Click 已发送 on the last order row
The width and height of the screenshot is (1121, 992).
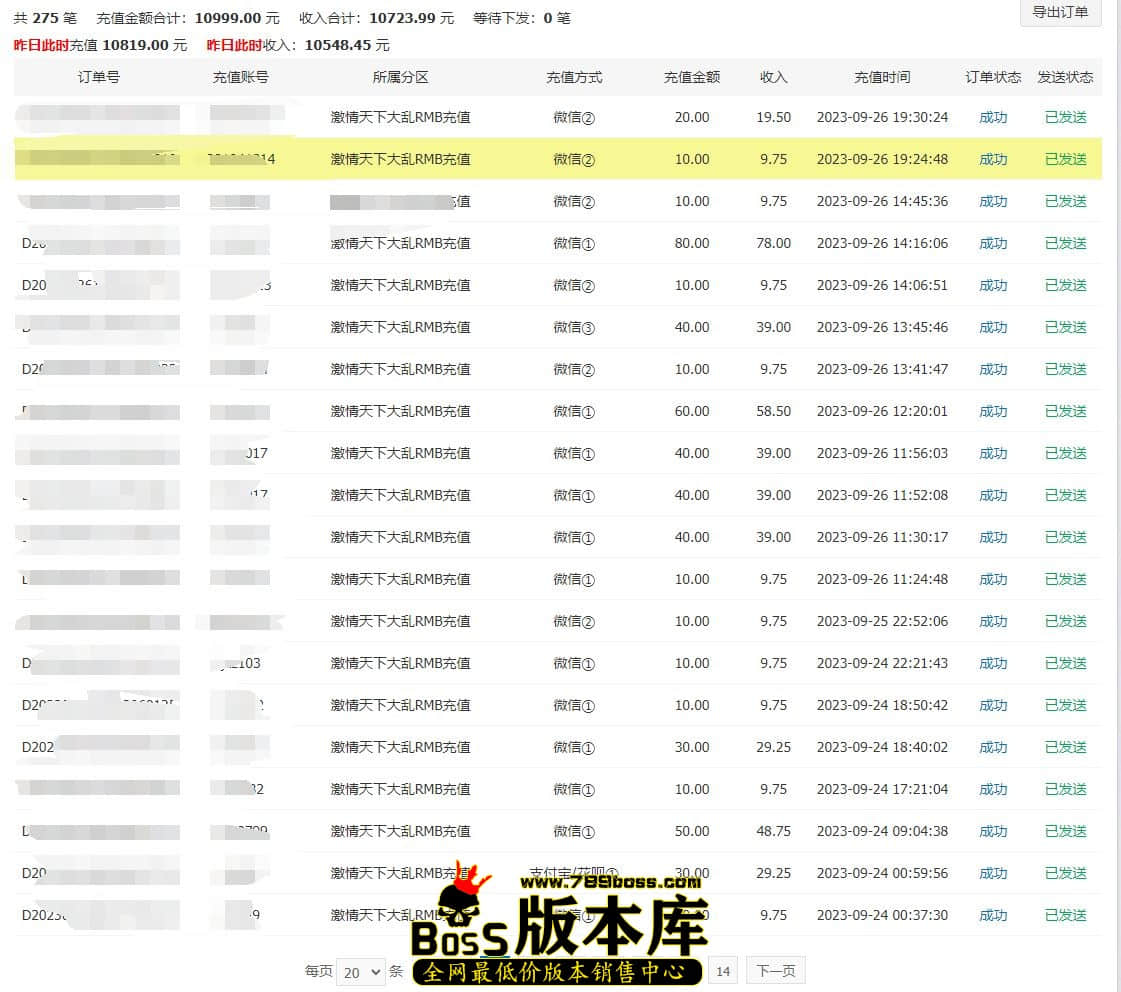pos(1065,915)
